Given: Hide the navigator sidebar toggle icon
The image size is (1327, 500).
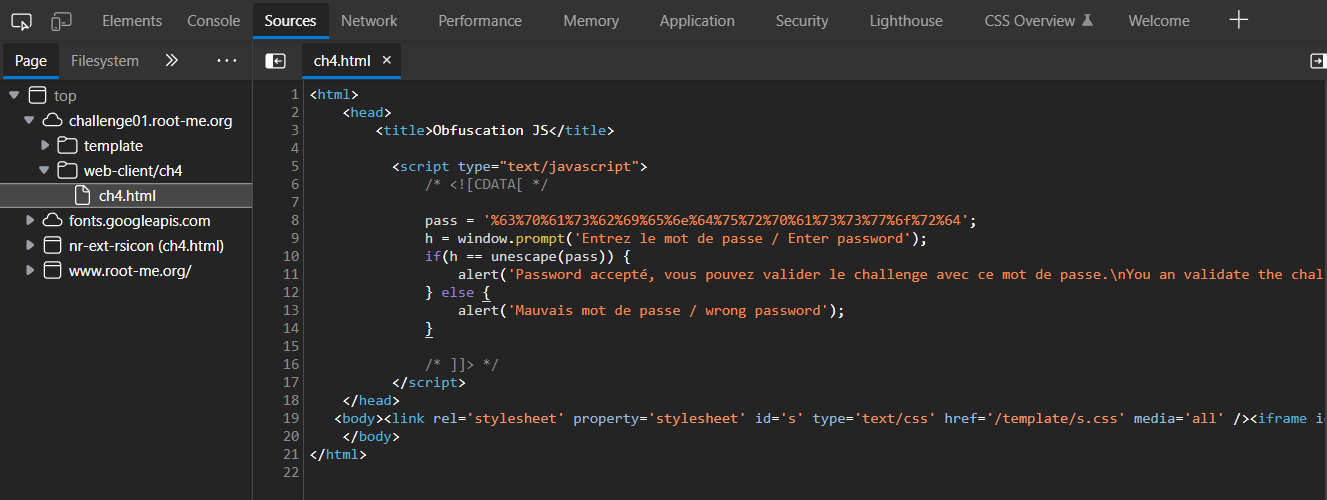Looking at the screenshot, I should 275,61.
